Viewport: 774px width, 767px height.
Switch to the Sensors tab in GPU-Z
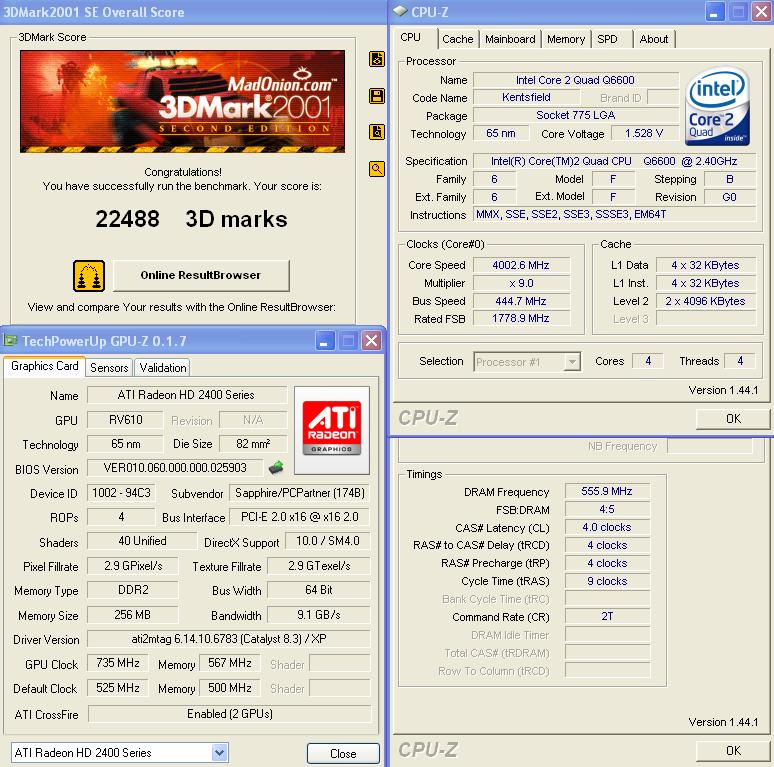[109, 368]
